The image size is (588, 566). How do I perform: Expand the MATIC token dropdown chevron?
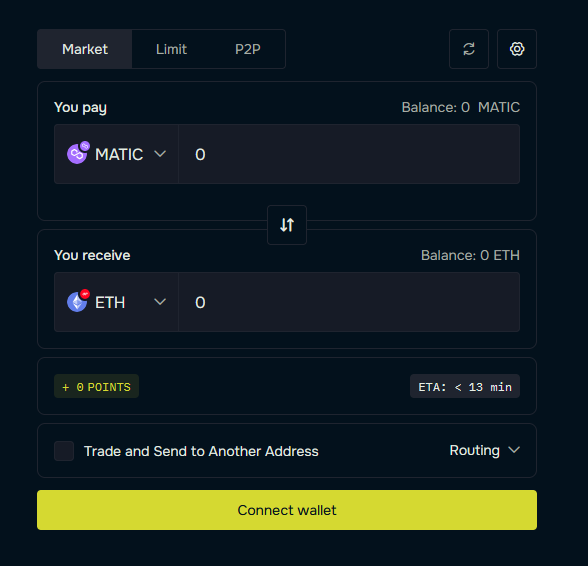[160, 154]
